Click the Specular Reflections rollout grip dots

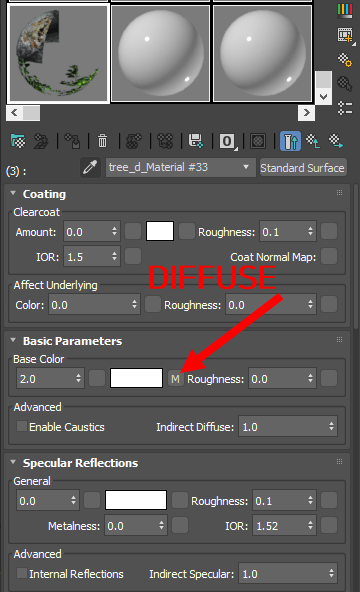point(339,461)
